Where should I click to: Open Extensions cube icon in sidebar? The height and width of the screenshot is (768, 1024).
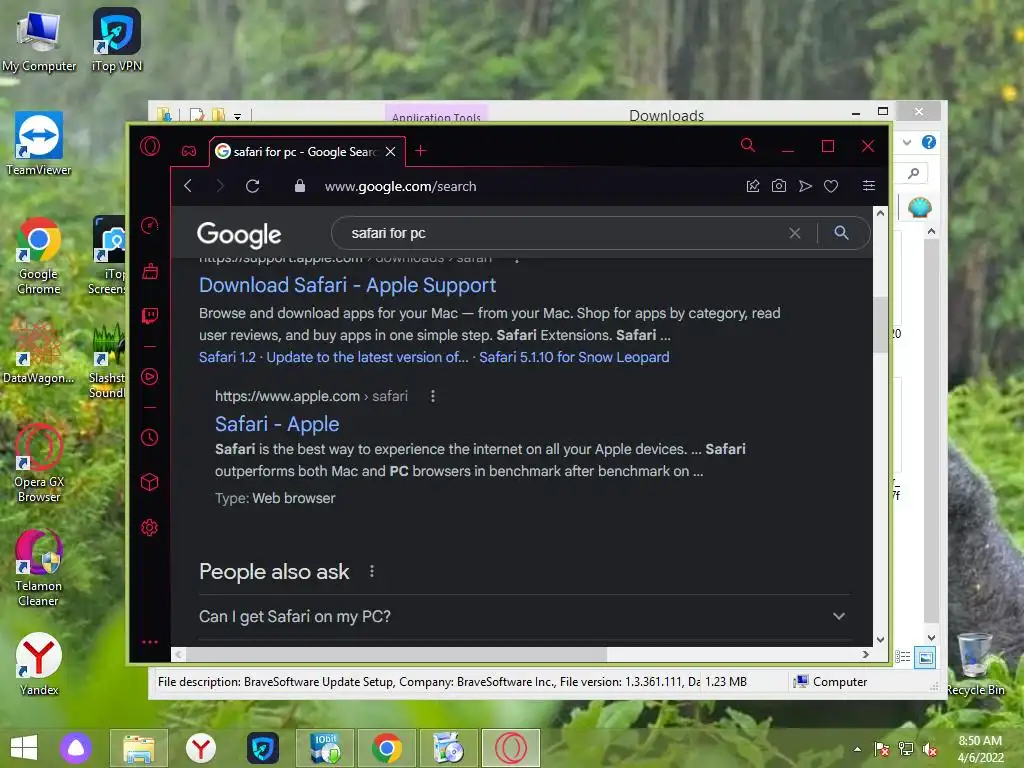point(150,483)
